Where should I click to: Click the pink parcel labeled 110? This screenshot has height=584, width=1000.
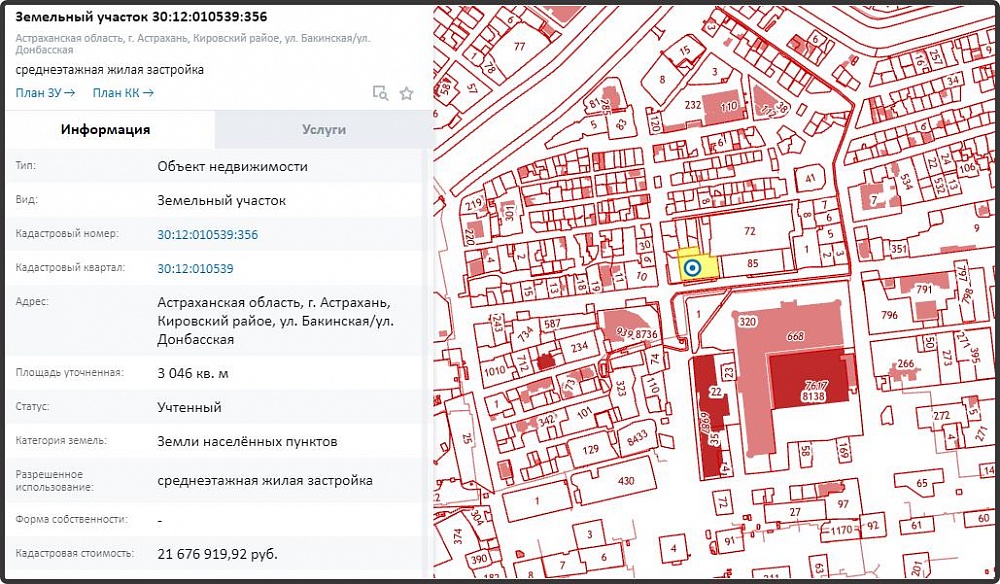click(727, 107)
